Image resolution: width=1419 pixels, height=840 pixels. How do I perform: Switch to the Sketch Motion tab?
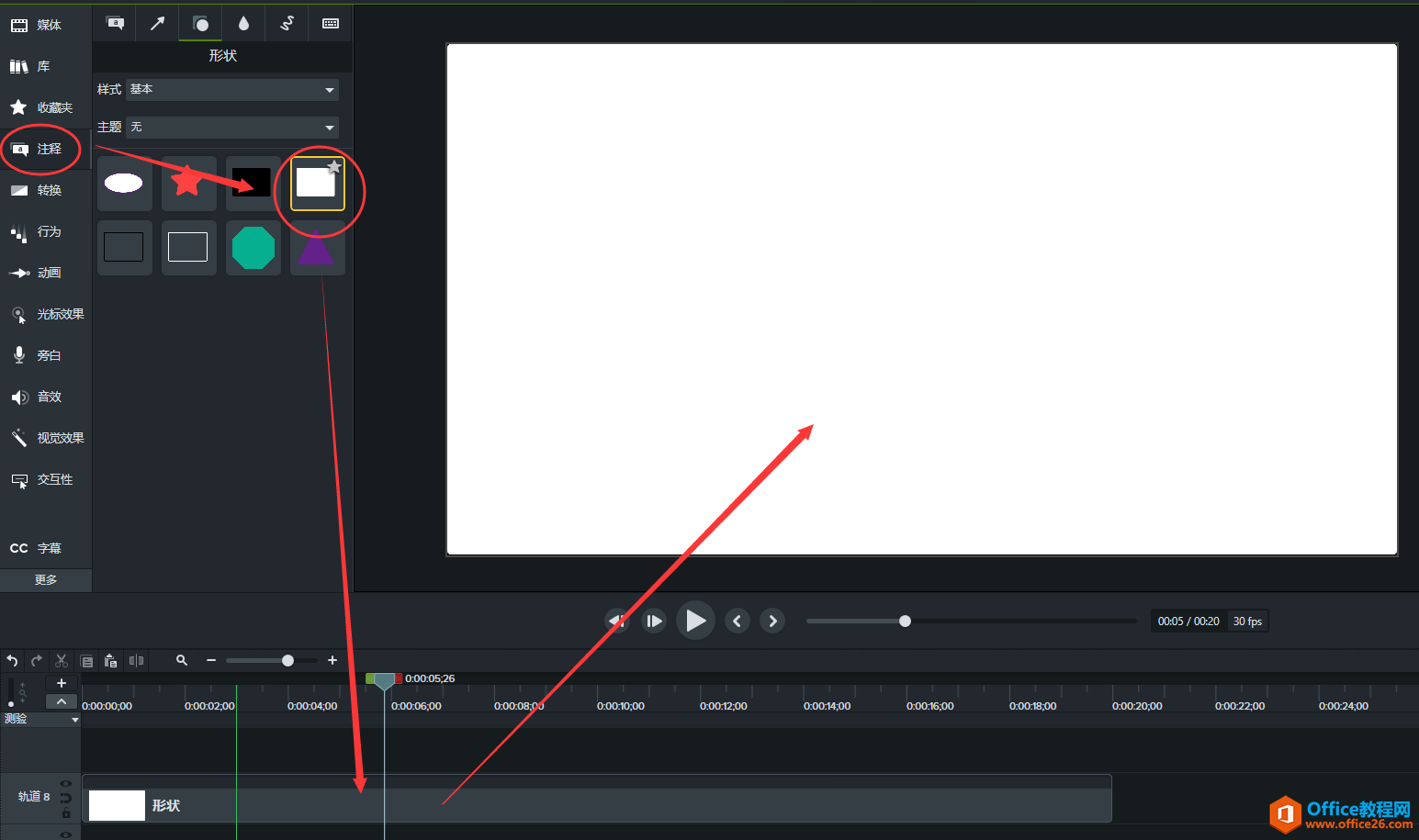pyautogui.click(x=287, y=23)
